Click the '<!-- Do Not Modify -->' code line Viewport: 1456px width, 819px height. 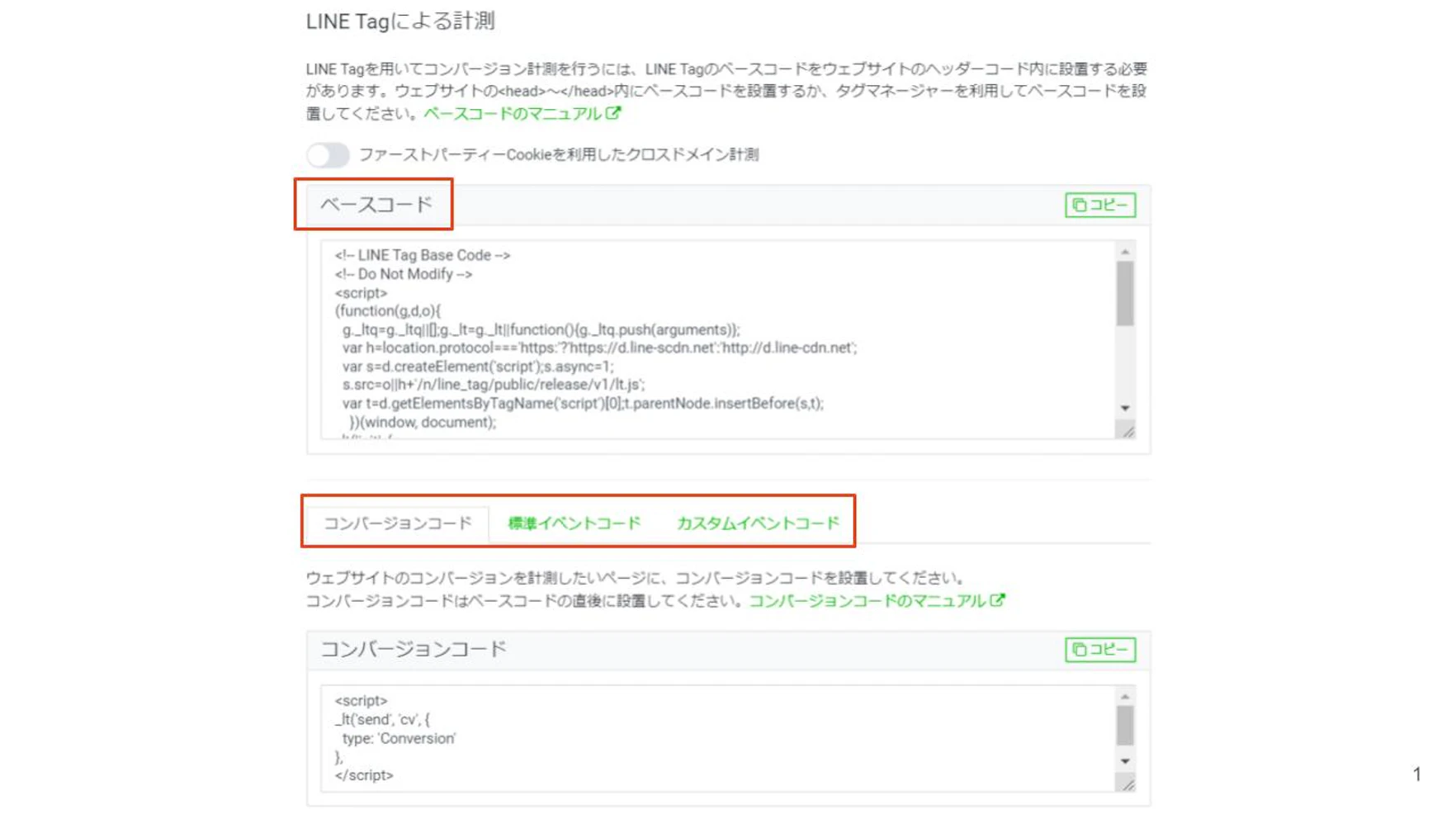(x=404, y=274)
